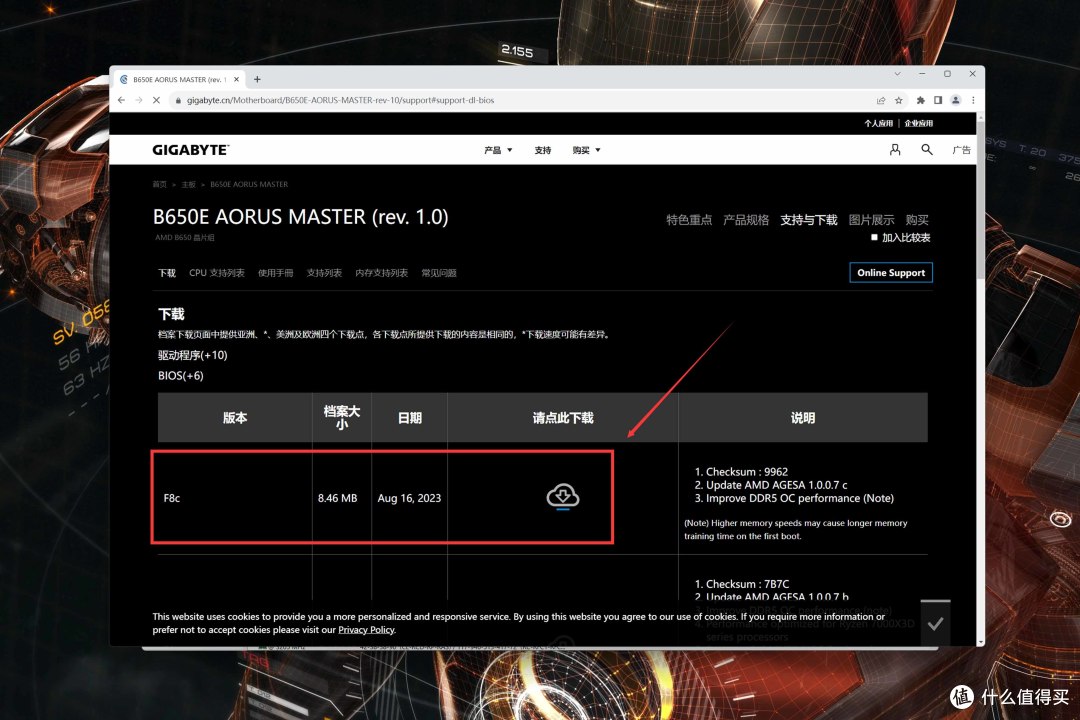
Task: Open a new browser tab with plus
Action: point(257,79)
